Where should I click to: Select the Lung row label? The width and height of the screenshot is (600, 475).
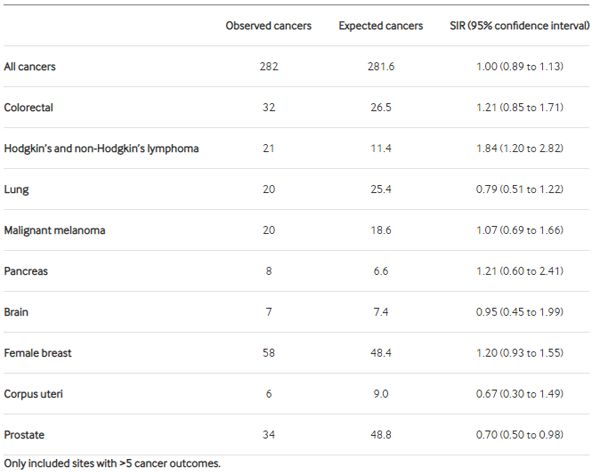[x=15, y=189]
